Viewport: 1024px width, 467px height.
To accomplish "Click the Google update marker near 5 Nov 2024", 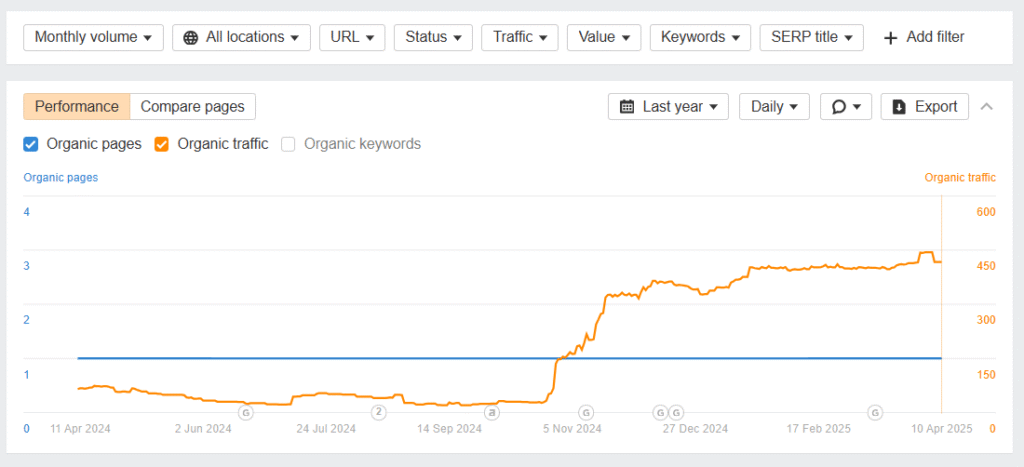I will pos(586,412).
